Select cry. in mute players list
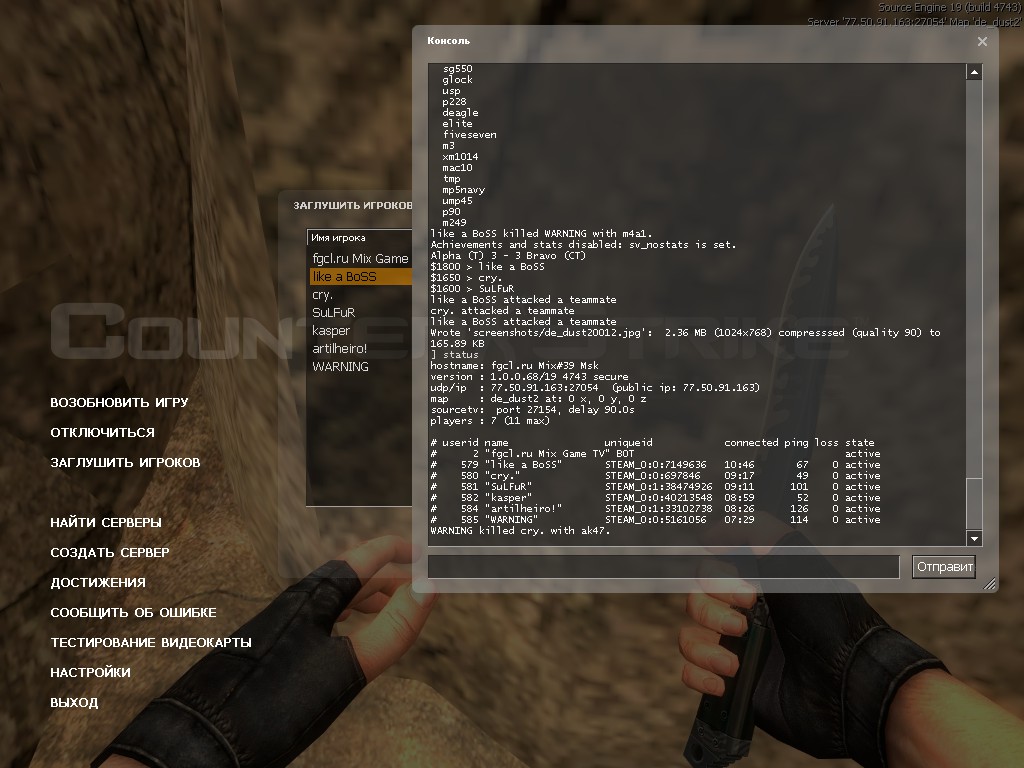Viewport: 1024px width, 768px height. click(360, 295)
